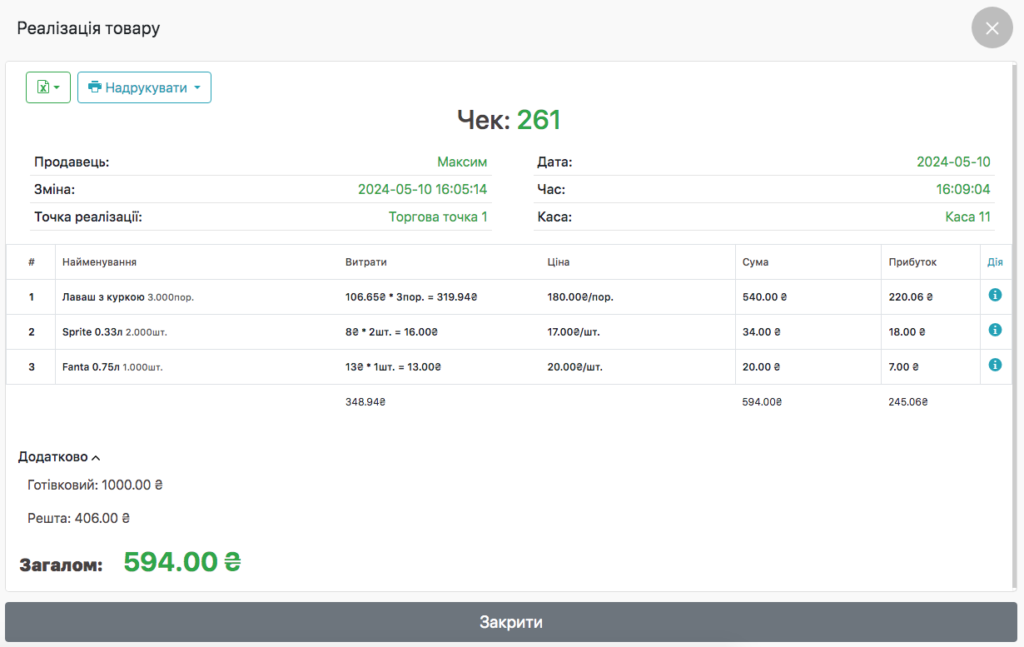
Task: Click the receipt time 16:09:04
Action: click(x=962, y=189)
